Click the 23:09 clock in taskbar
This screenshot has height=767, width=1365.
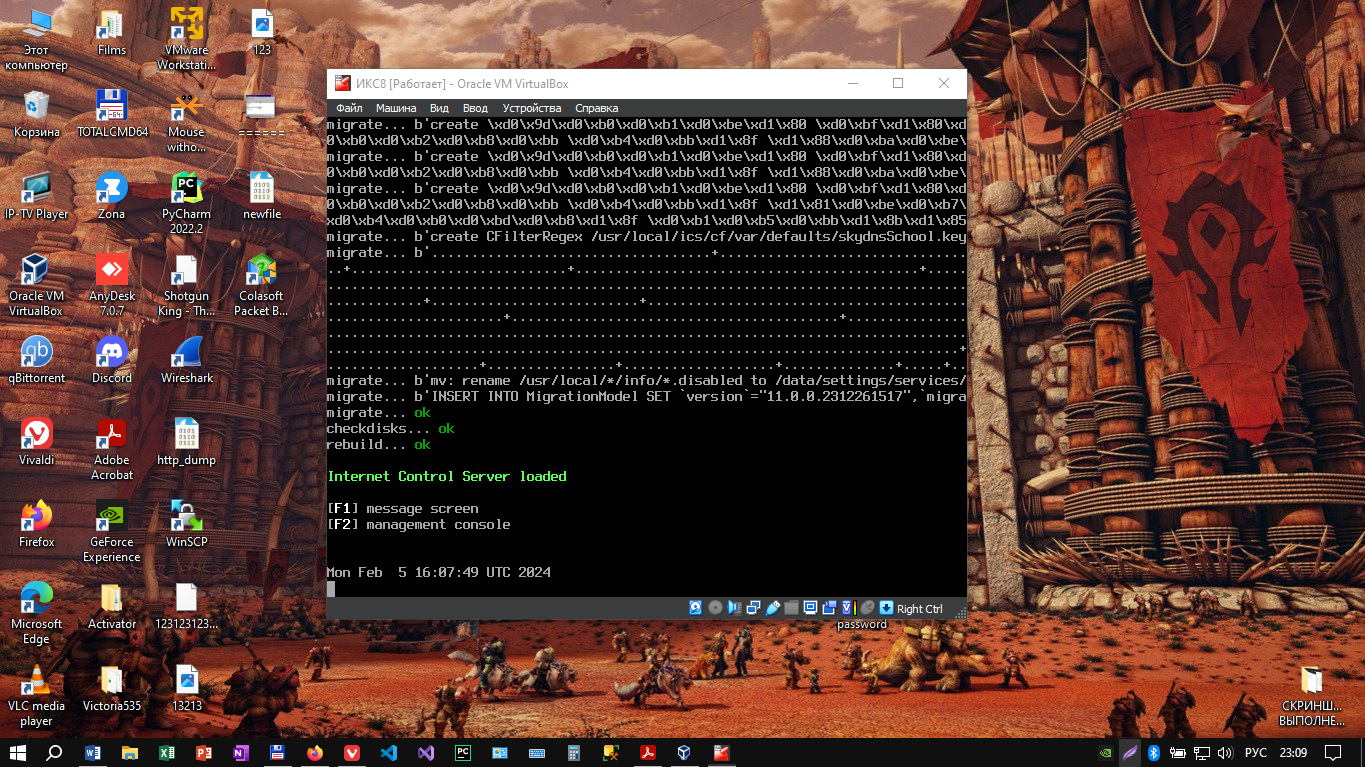tap(1293, 752)
